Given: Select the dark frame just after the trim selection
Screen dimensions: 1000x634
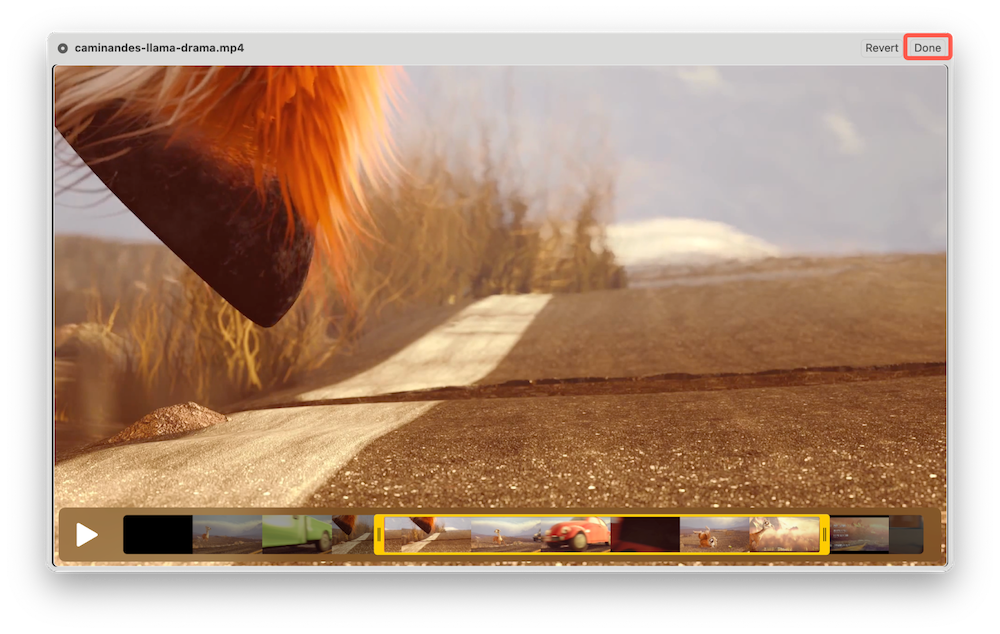Looking at the screenshot, I should [x=859, y=535].
